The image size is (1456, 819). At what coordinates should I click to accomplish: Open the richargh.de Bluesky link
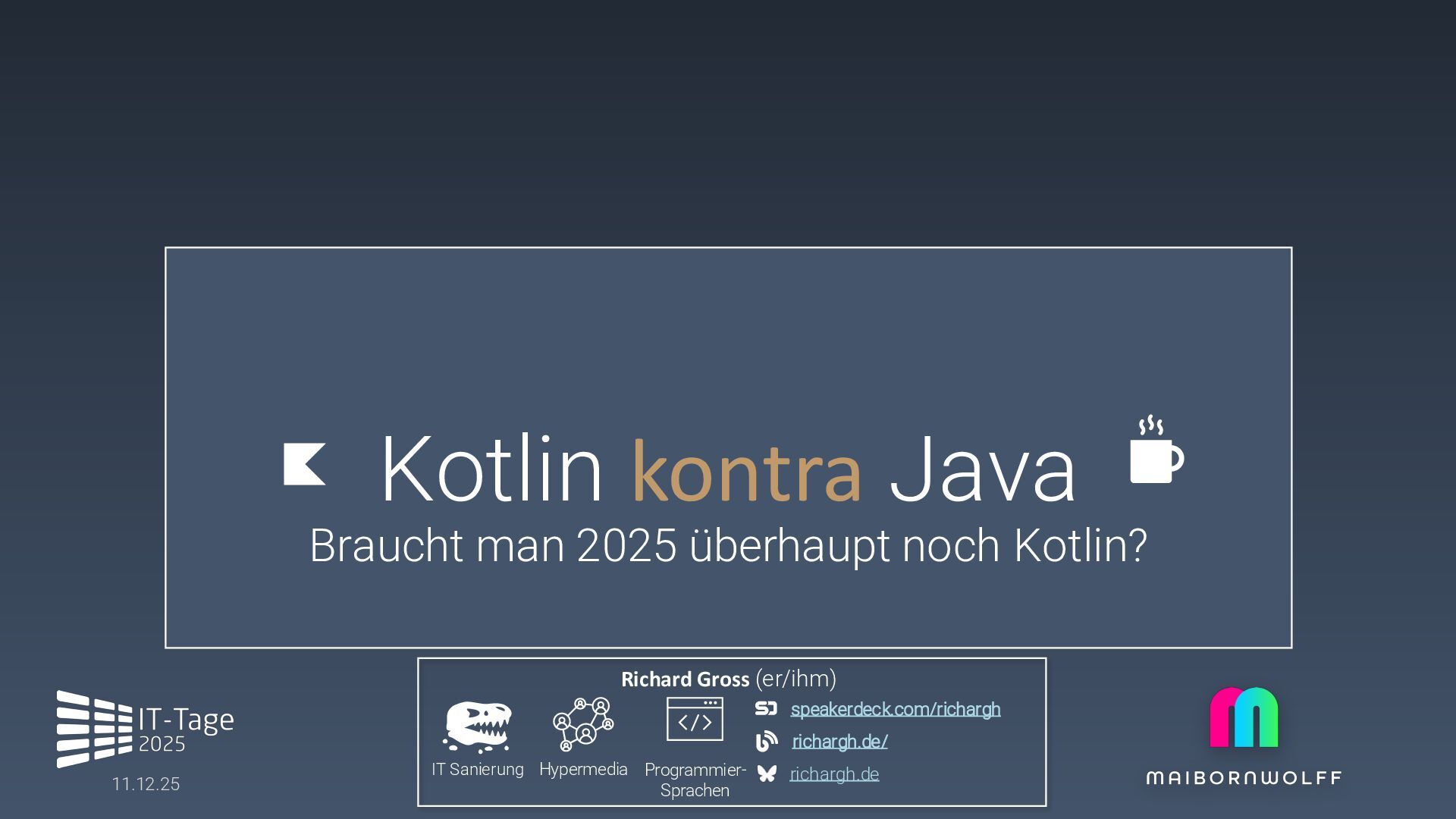tap(834, 774)
